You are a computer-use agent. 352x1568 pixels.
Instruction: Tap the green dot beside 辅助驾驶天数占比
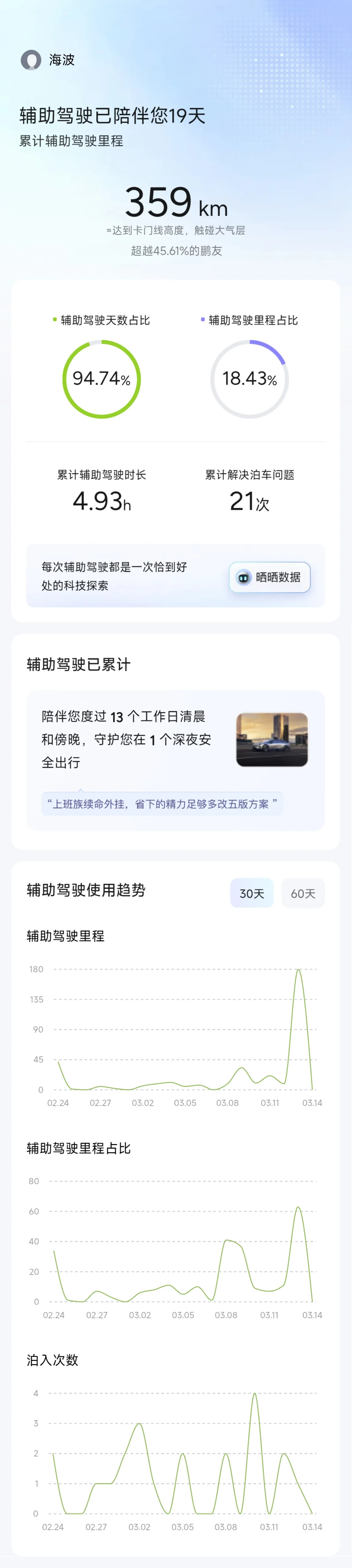[x=55, y=320]
